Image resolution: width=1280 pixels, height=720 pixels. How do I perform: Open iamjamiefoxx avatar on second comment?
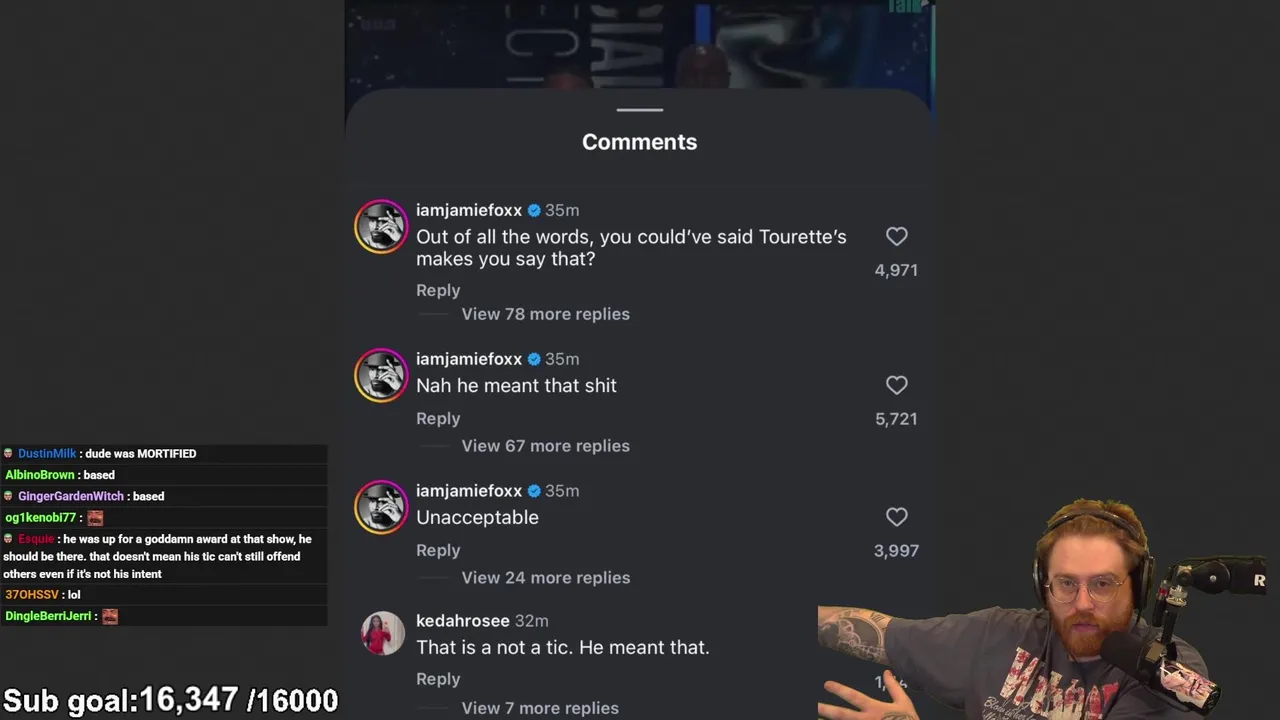[x=381, y=375]
